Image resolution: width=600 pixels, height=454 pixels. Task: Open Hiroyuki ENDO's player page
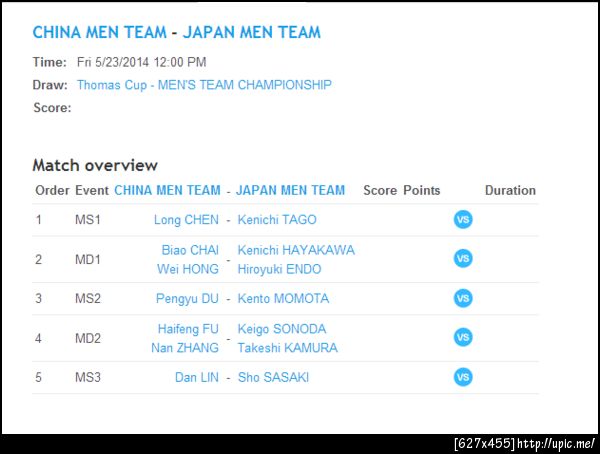click(280, 269)
